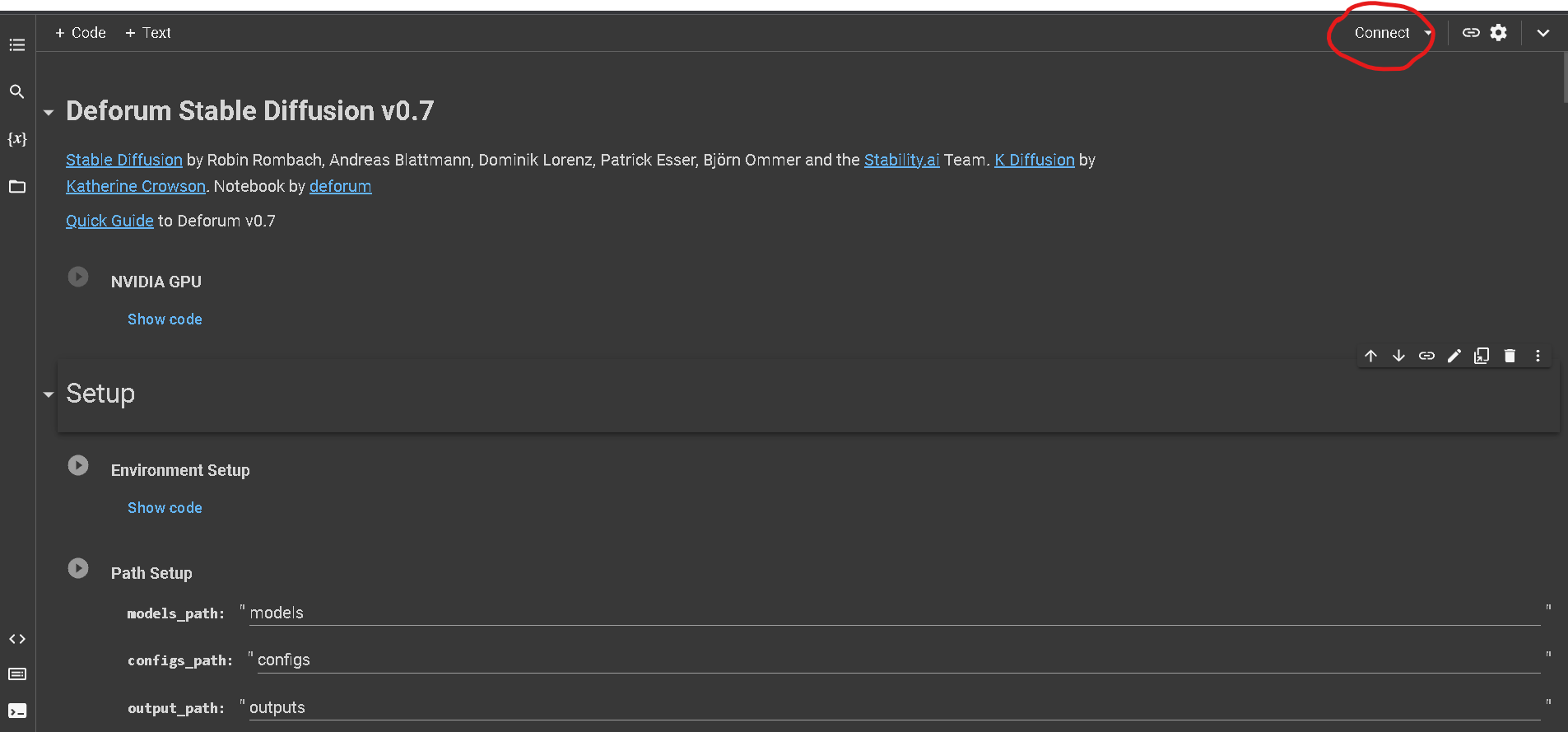Open the Katherine Crowson link
The image size is (1568, 732).
coord(136,186)
